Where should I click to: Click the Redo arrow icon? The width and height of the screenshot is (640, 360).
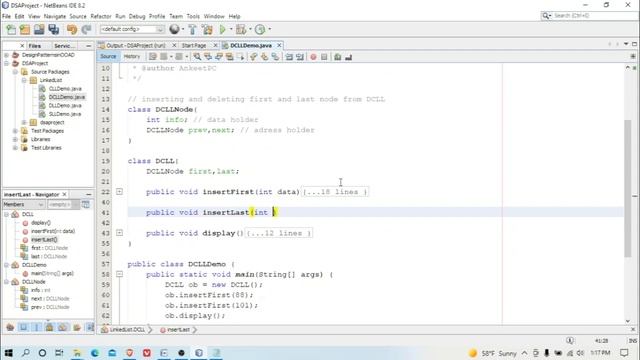(x=86, y=29)
